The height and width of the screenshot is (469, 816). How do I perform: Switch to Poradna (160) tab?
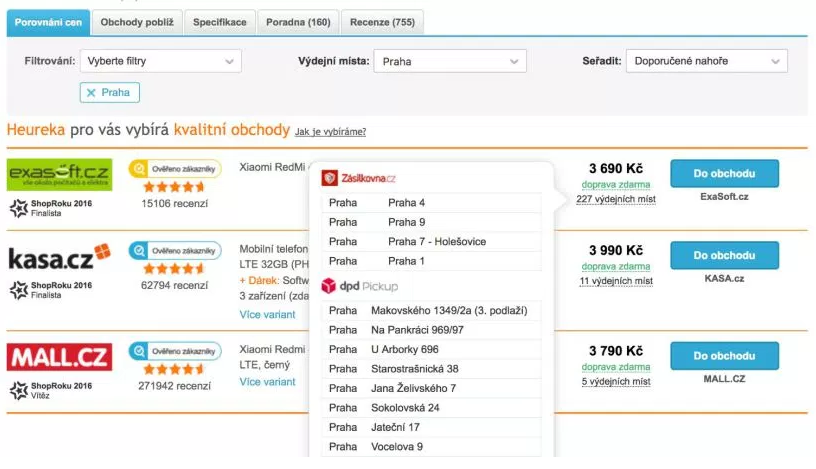(x=298, y=22)
